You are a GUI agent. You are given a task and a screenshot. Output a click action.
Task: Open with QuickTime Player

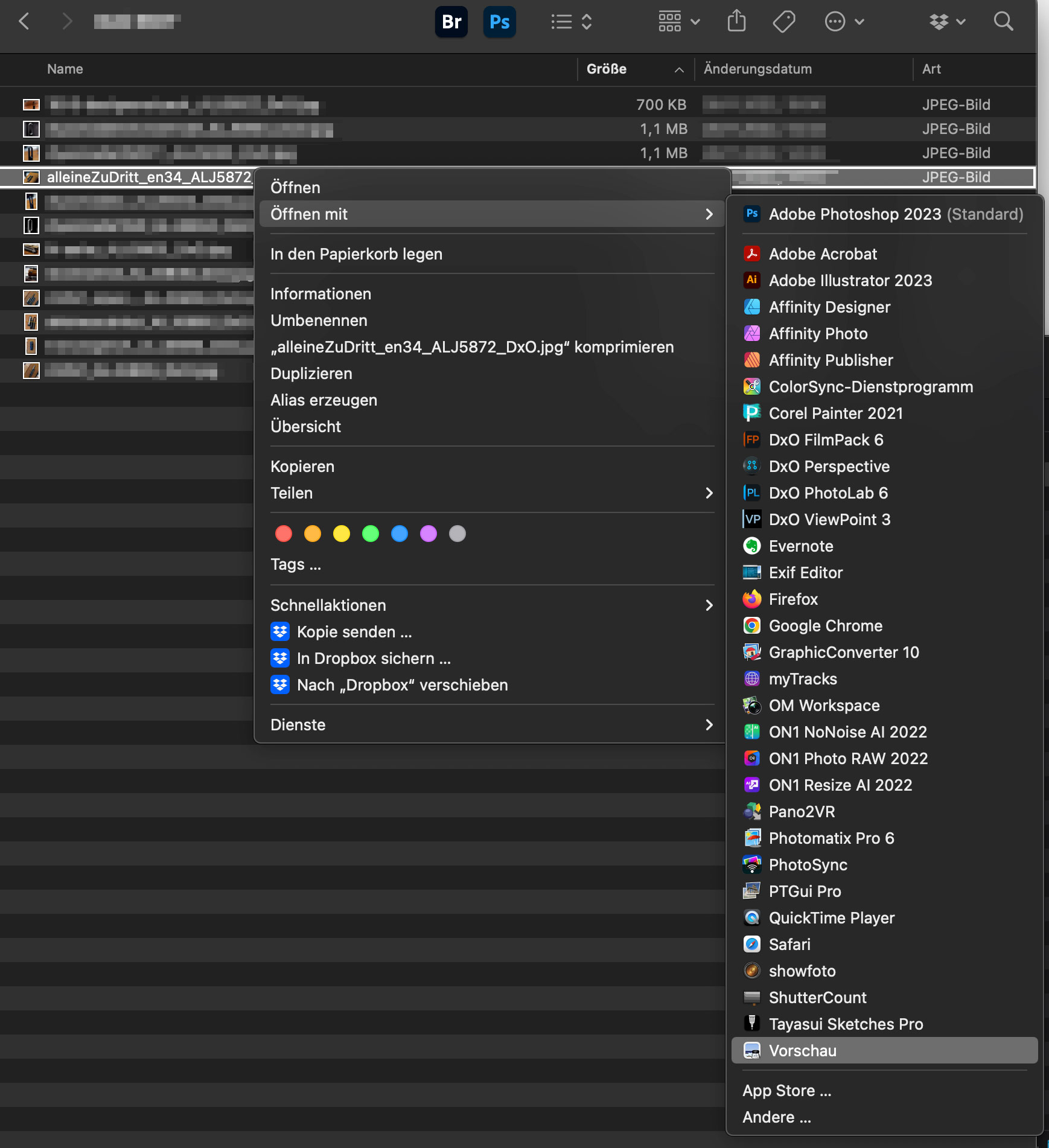[884, 918]
